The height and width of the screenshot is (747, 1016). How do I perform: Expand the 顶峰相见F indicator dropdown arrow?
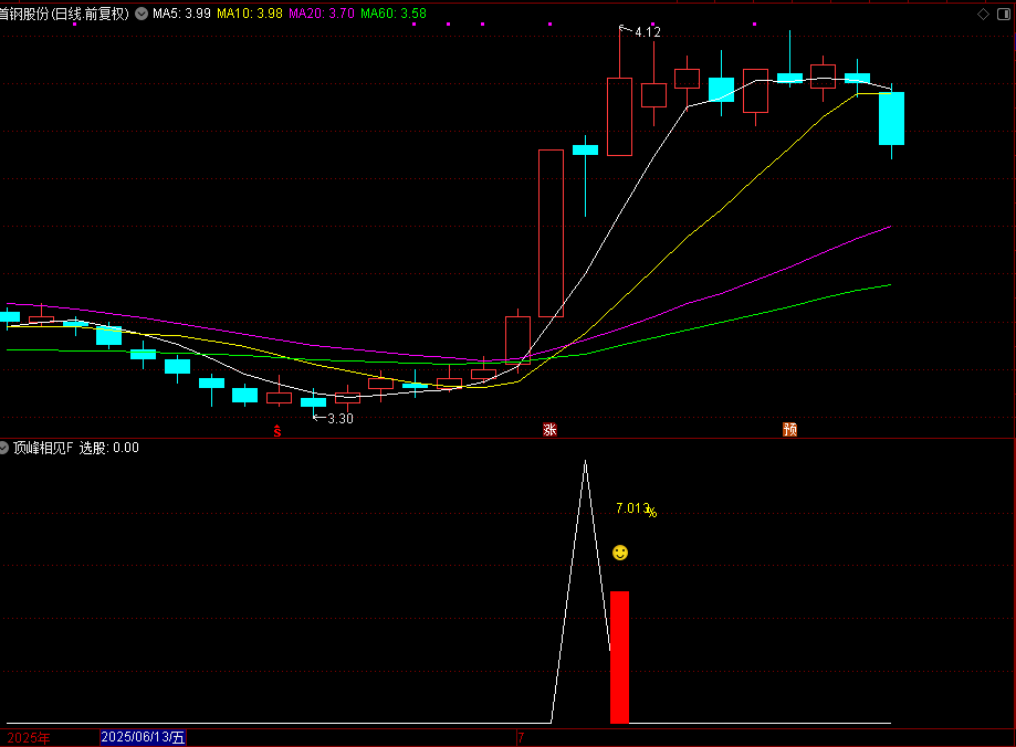[x=4, y=448]
